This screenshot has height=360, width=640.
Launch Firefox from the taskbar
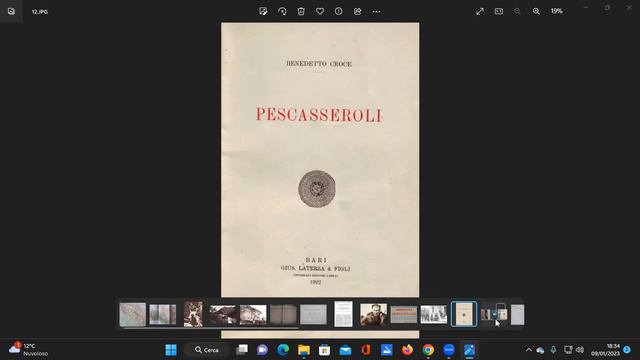(x=407, y=350)
